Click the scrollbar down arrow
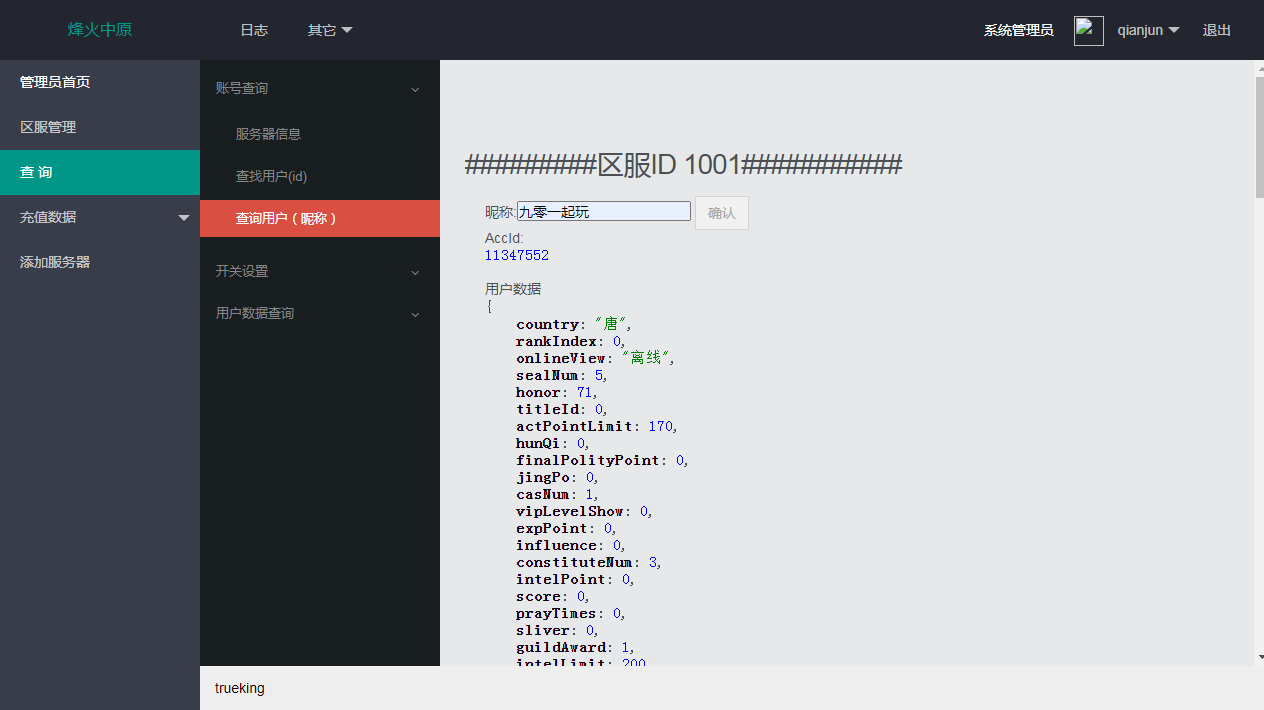Image resolution: width=1264 pixels, height=710 pixels. click(x=1259, y=657)
